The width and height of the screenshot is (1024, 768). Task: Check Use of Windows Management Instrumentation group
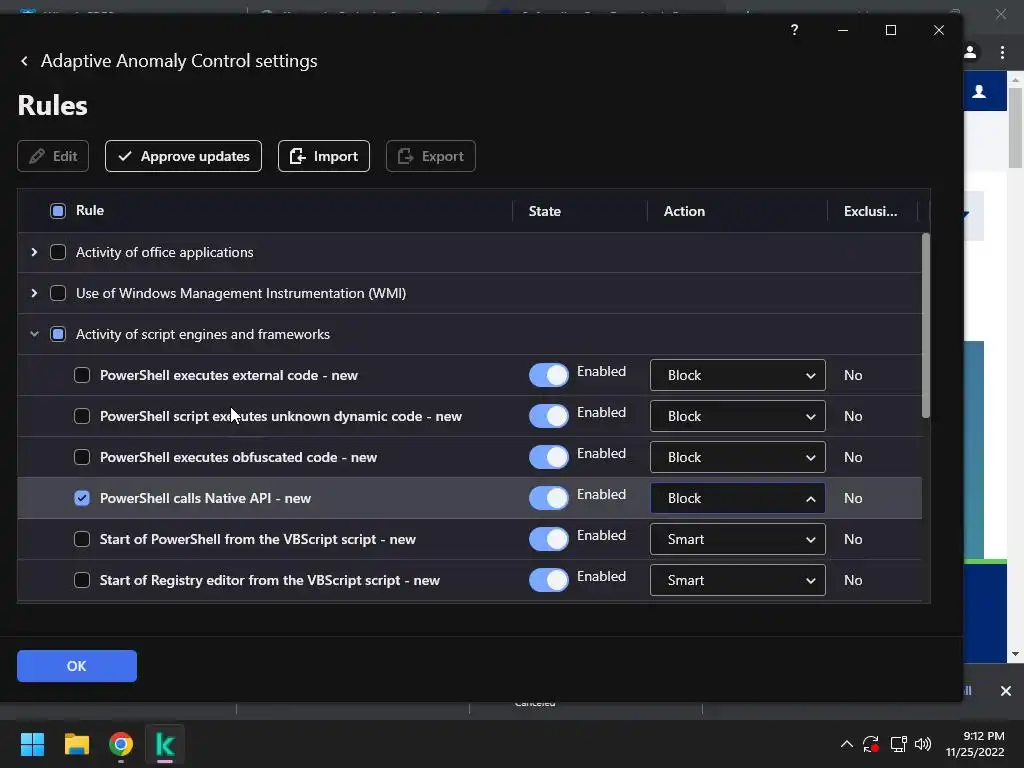[58, 293]
